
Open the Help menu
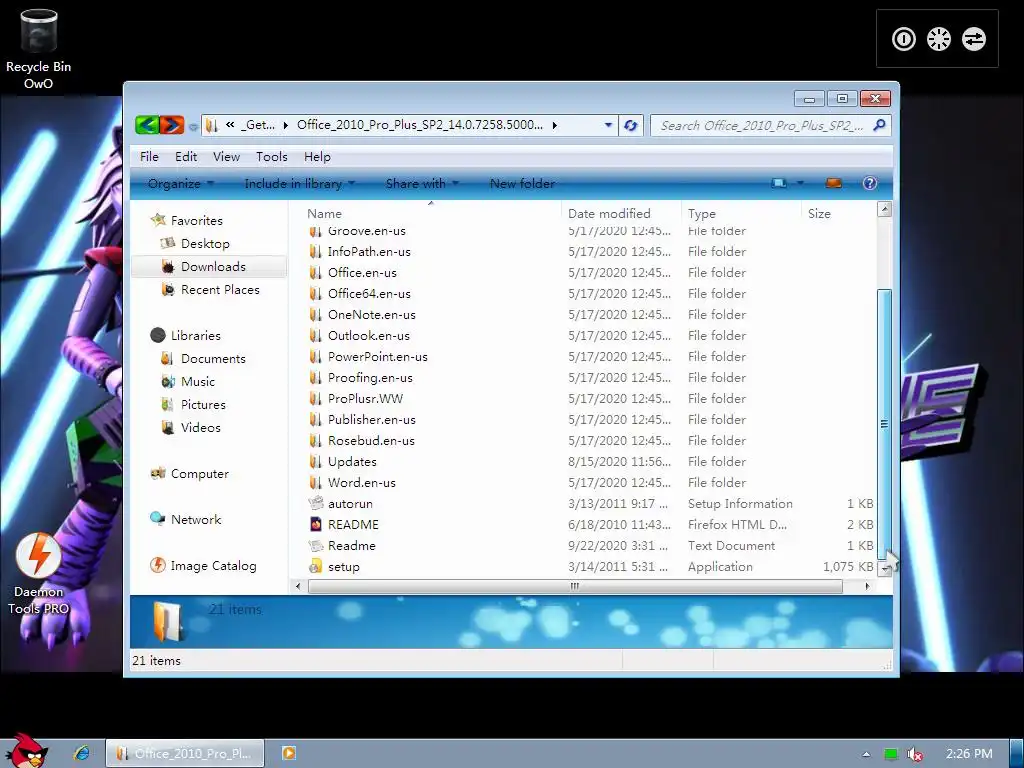[x=317, y=157]
